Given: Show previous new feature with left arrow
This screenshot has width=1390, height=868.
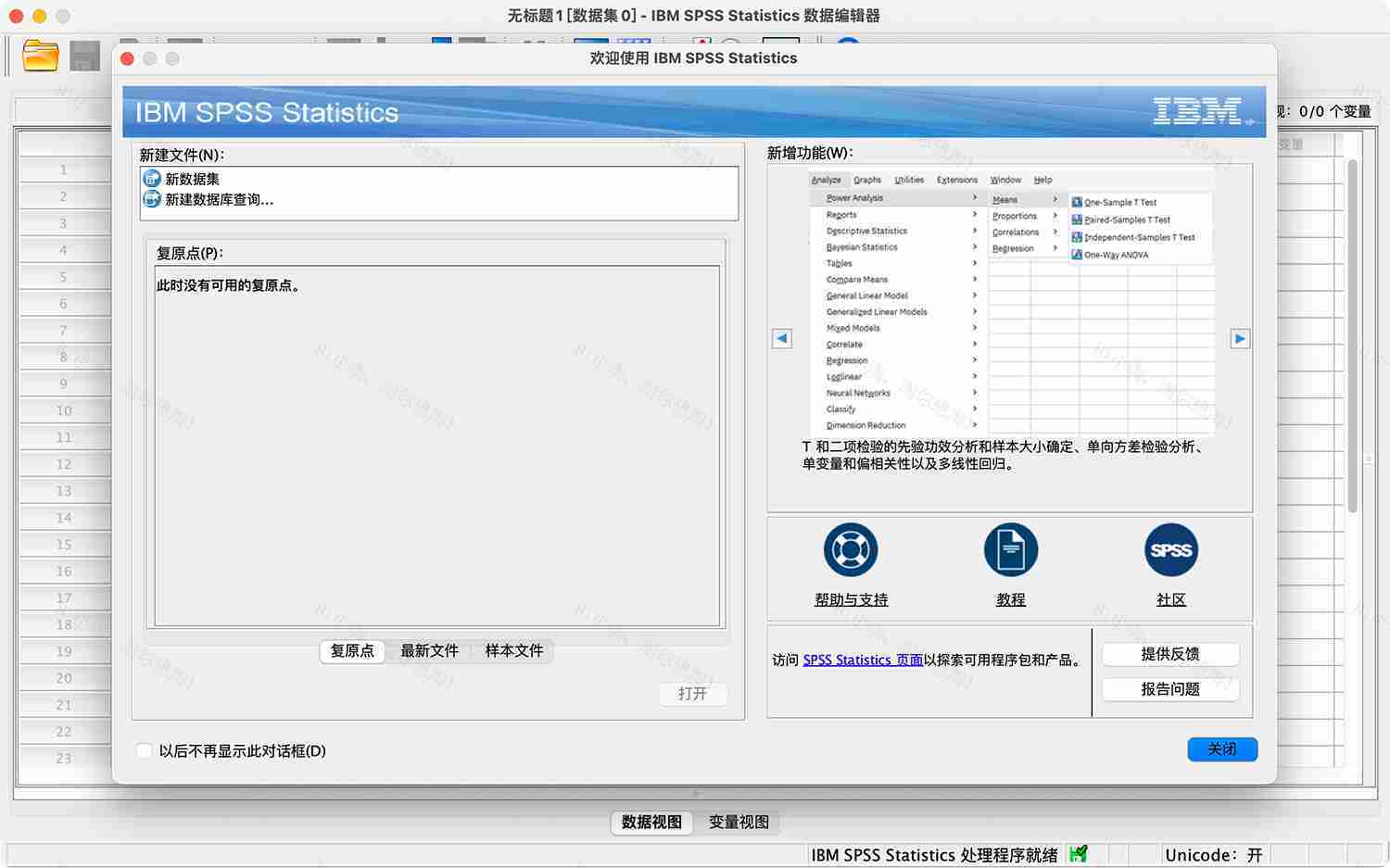Looking at the screenshot, I should [x=781, y=338].
